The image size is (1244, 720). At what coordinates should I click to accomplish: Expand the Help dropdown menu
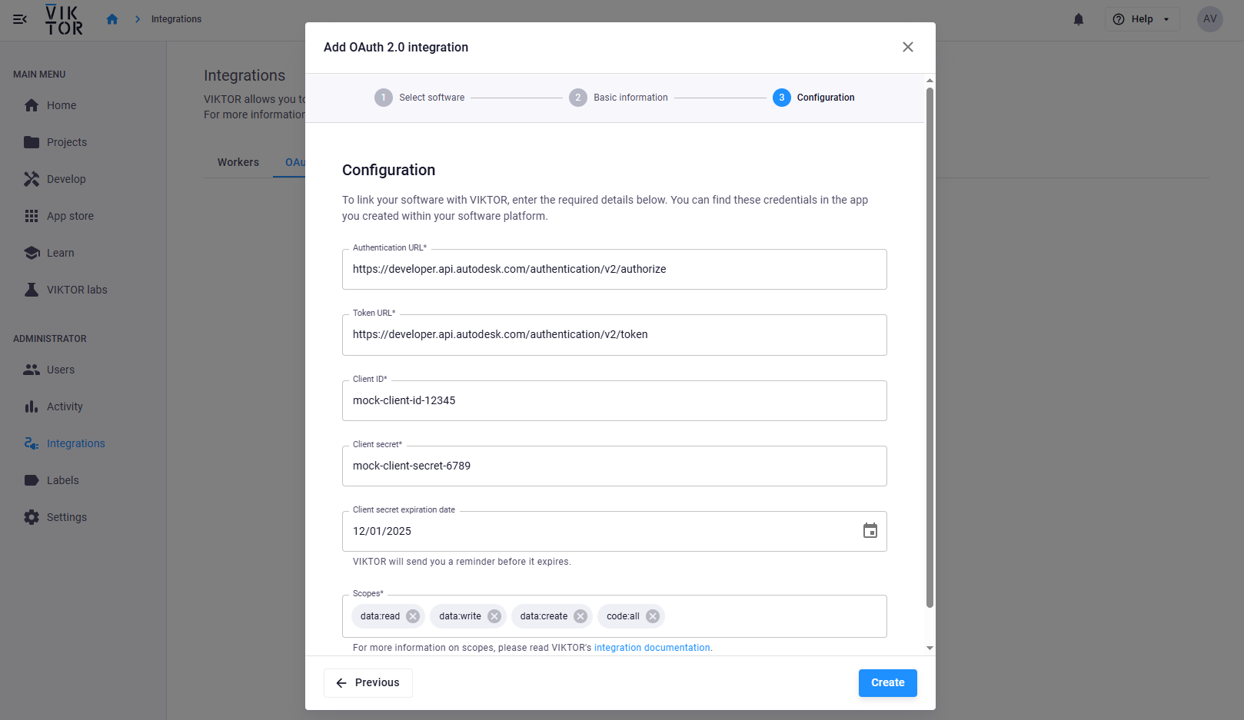click(x=1142, y=19)
